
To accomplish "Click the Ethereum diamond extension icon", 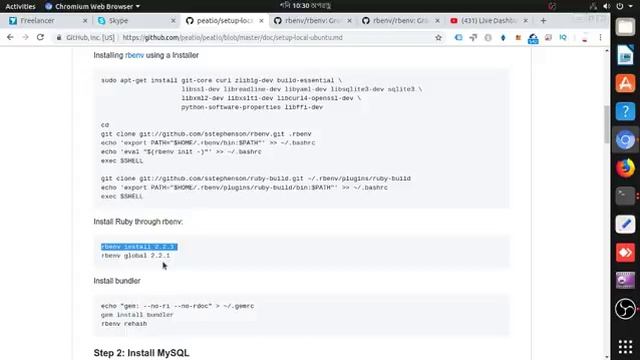I will (x=503, y=38).
